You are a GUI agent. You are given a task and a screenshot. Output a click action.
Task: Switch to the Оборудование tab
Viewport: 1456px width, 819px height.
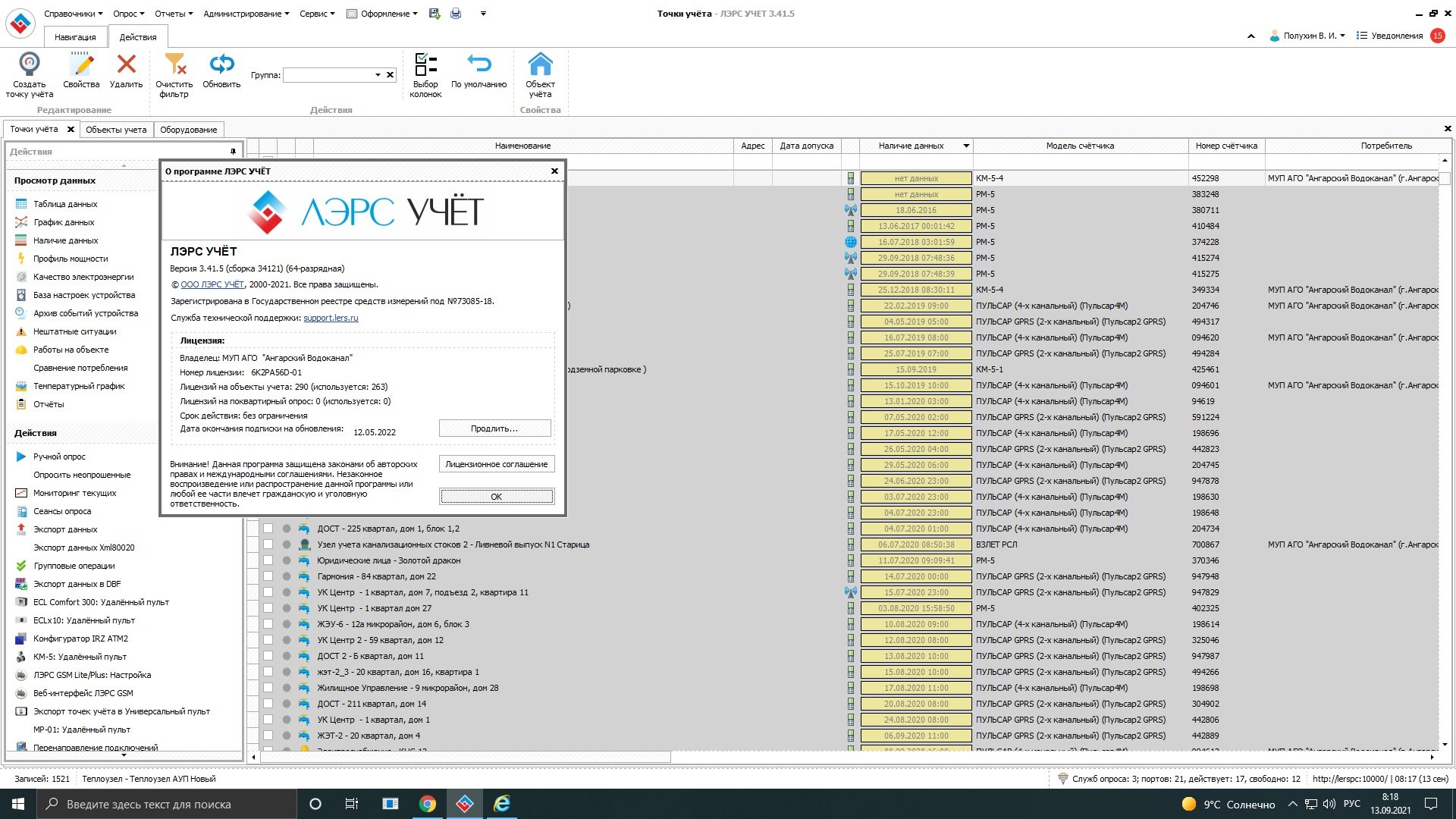click(189, 130)
